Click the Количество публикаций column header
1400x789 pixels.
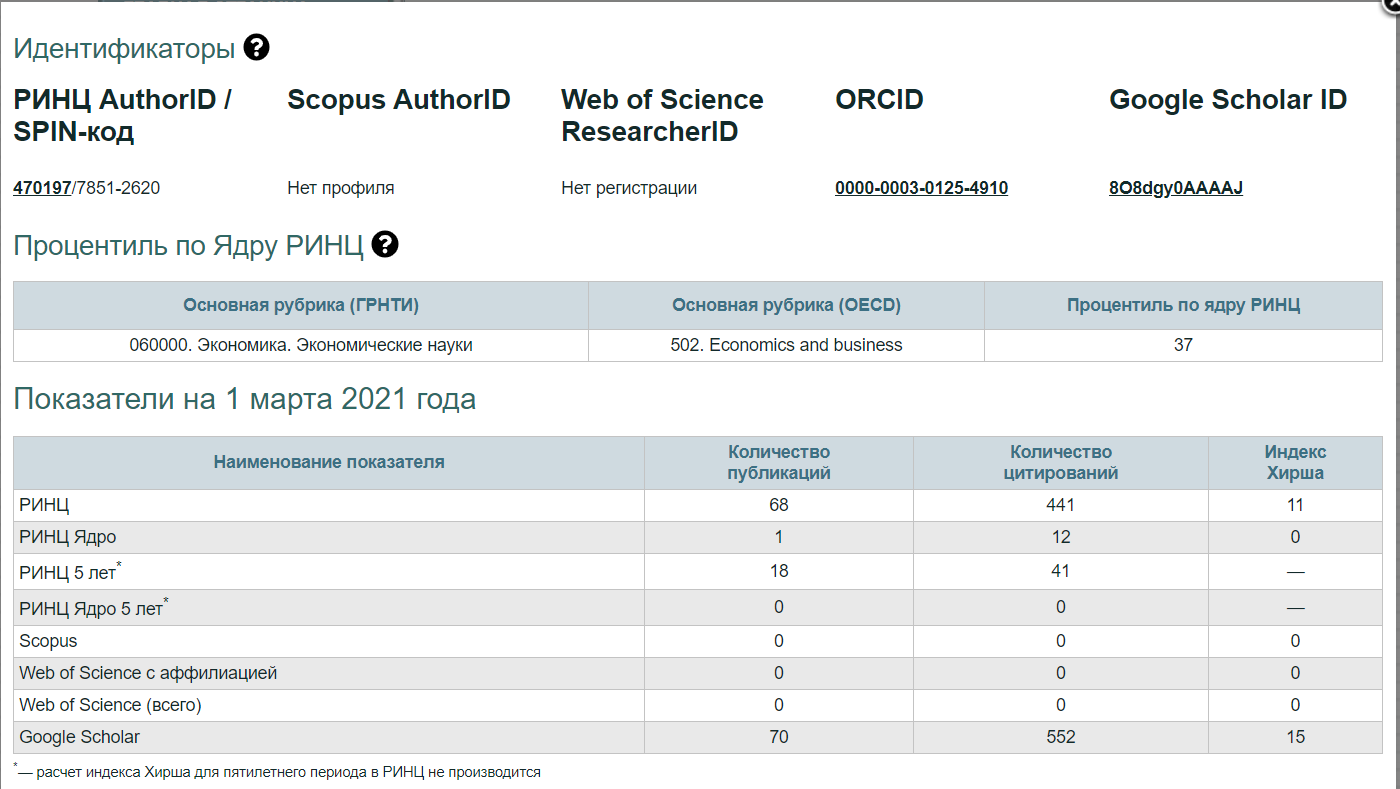coord(779,462)
